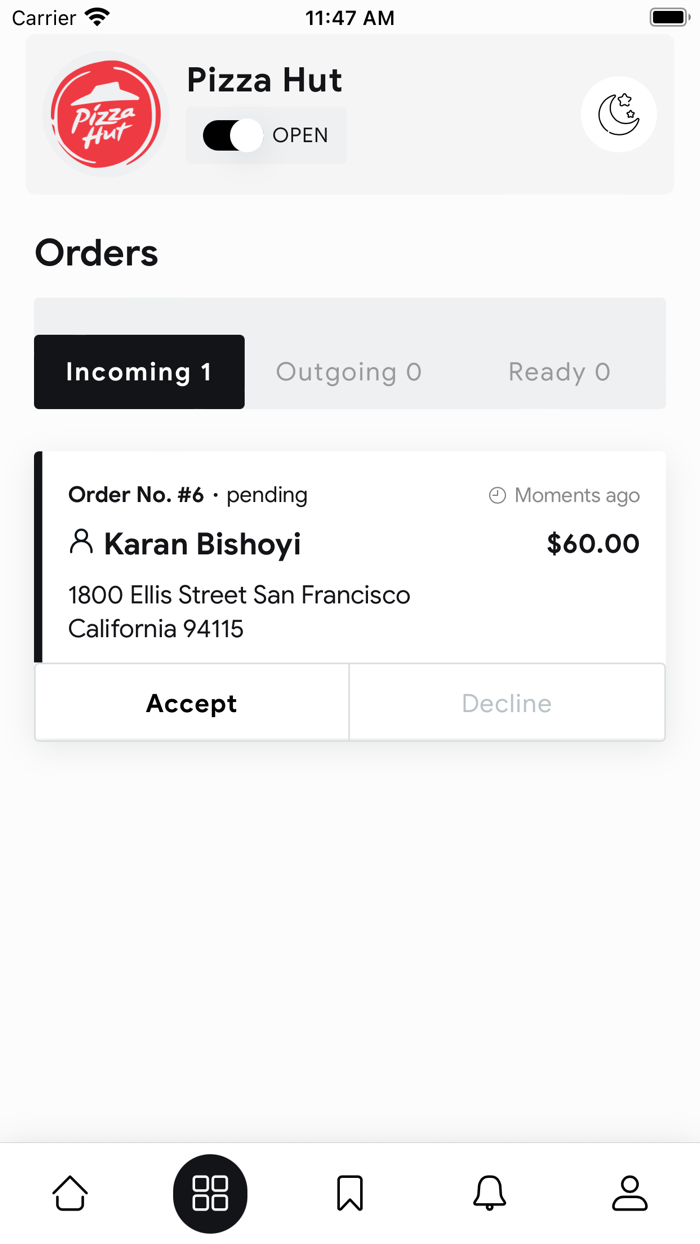Switch to the Ready 0 tab
This screenshot has height=1244, width=700.
[559, 372]
